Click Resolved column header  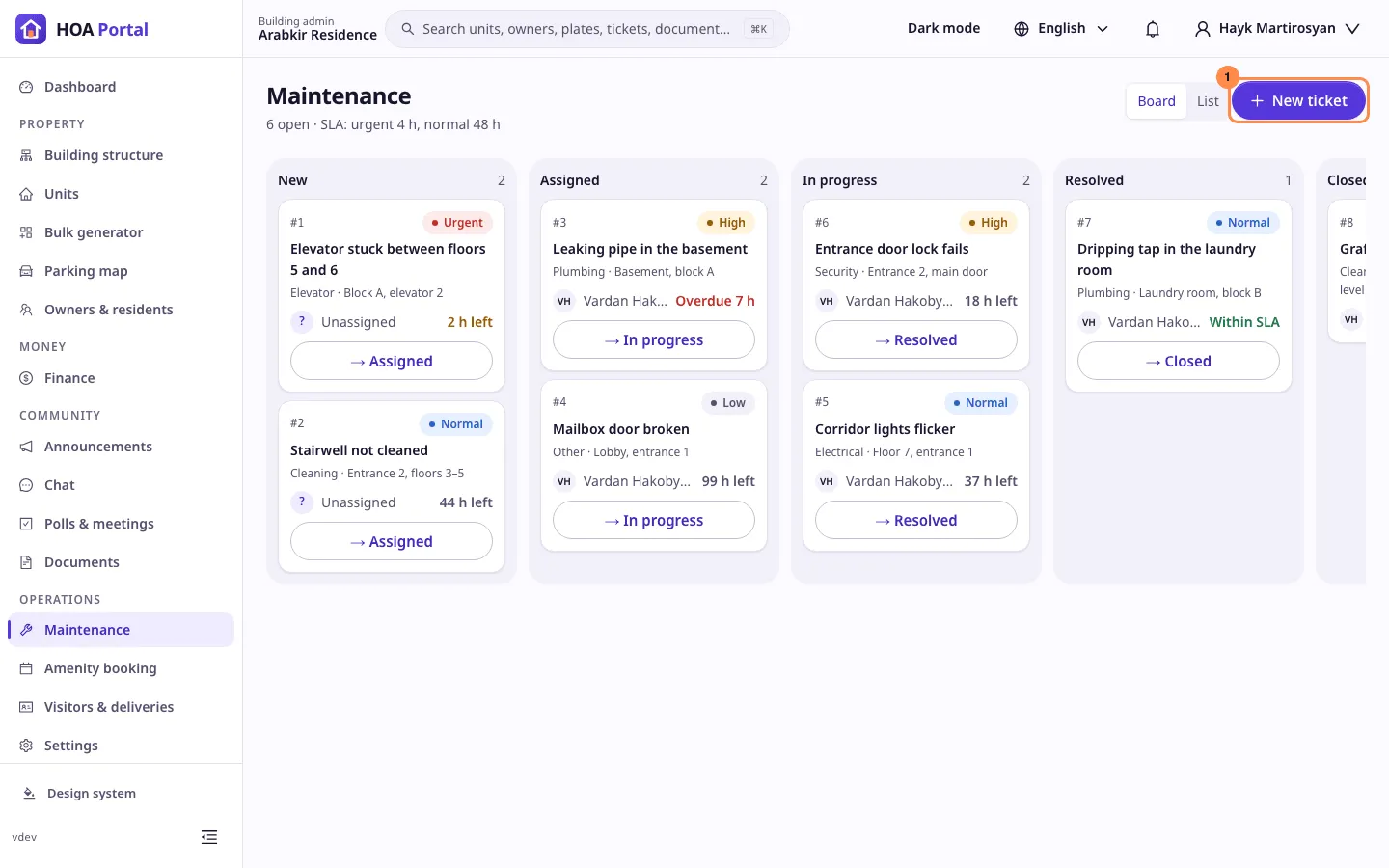click(x=1094, y=180)
